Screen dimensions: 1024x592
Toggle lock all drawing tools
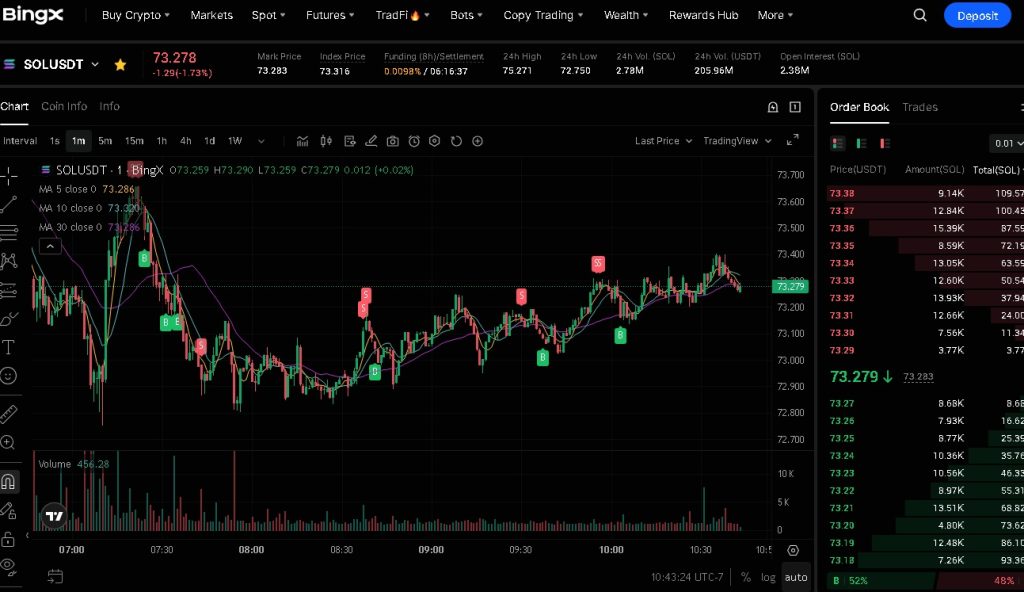coord(8,539)
